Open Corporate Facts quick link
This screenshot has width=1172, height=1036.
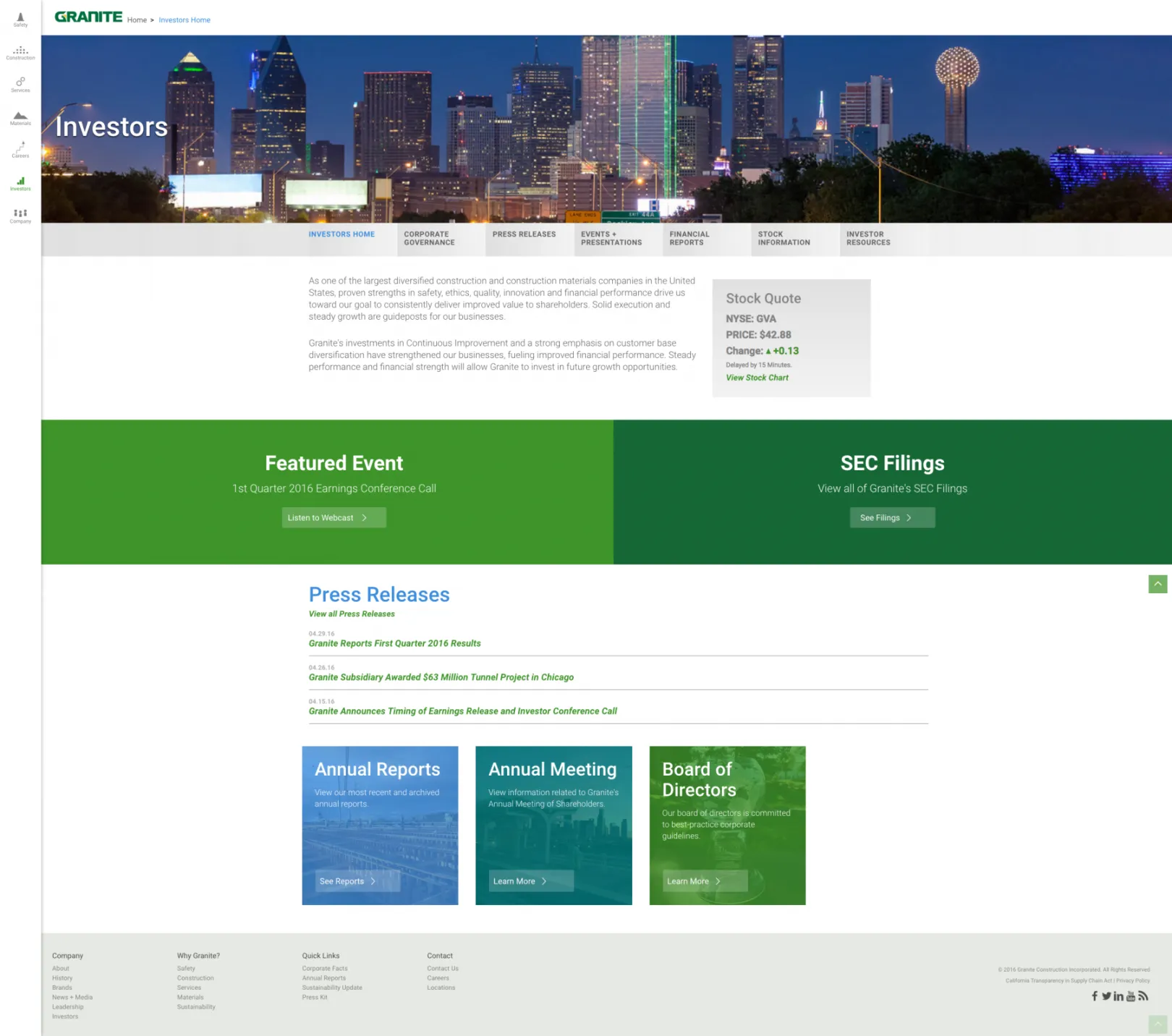point(325,969)
